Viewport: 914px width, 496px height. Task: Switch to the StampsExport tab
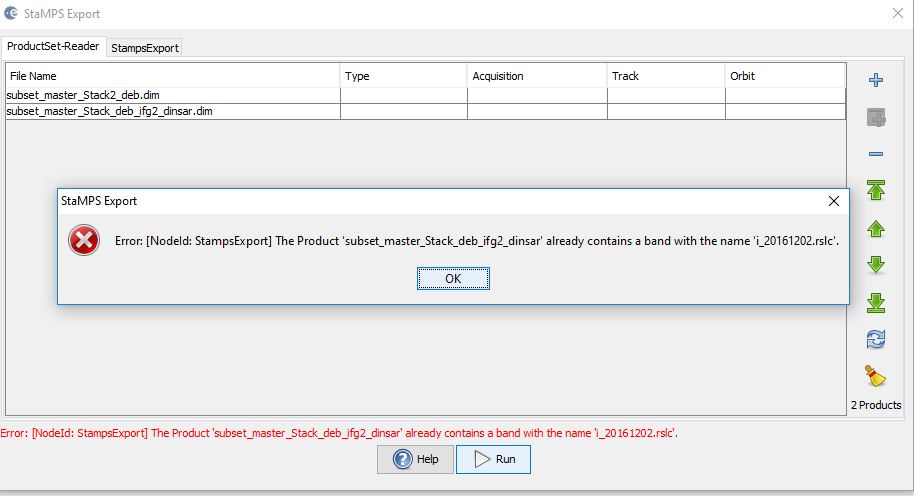(x=145, y=48)
